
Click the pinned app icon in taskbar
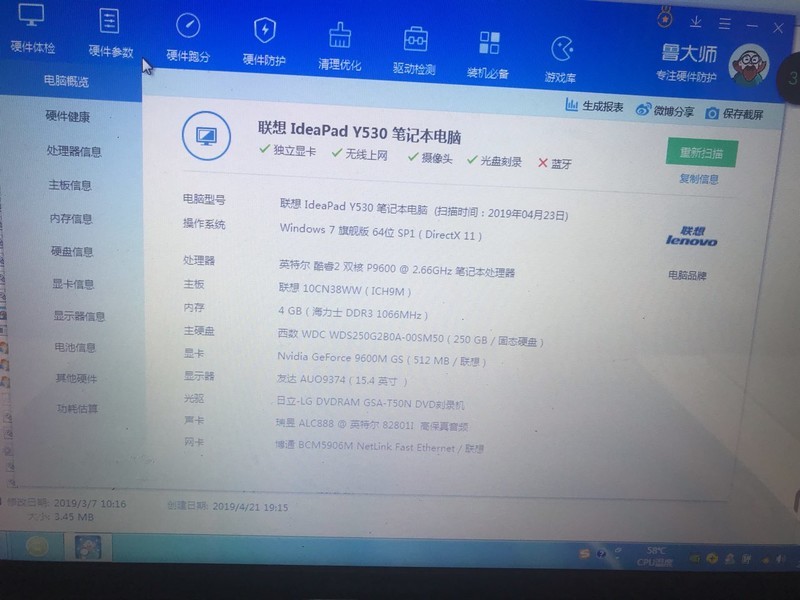tap(88, 547)
